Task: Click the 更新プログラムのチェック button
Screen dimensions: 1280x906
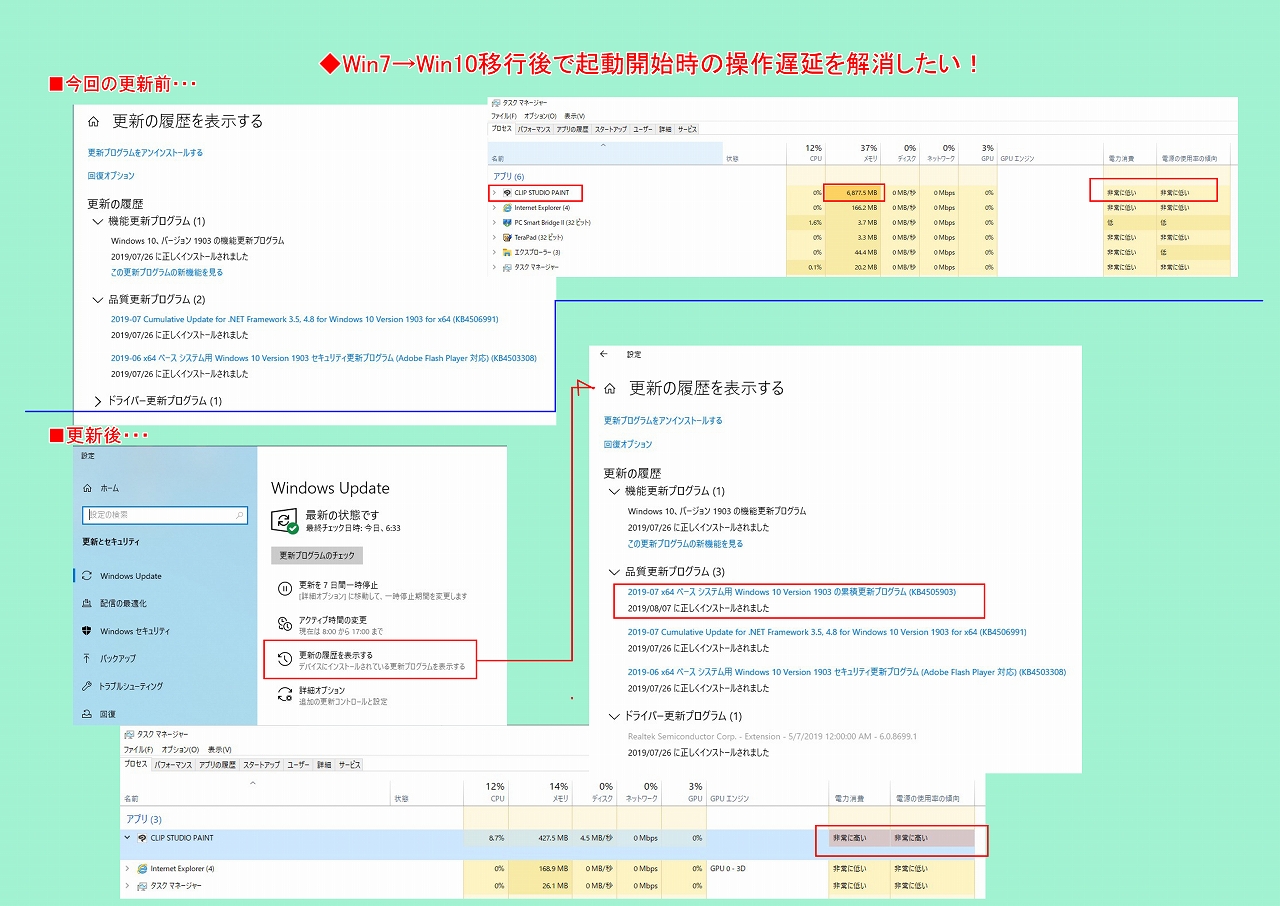Action: click(x=317, y=555)
